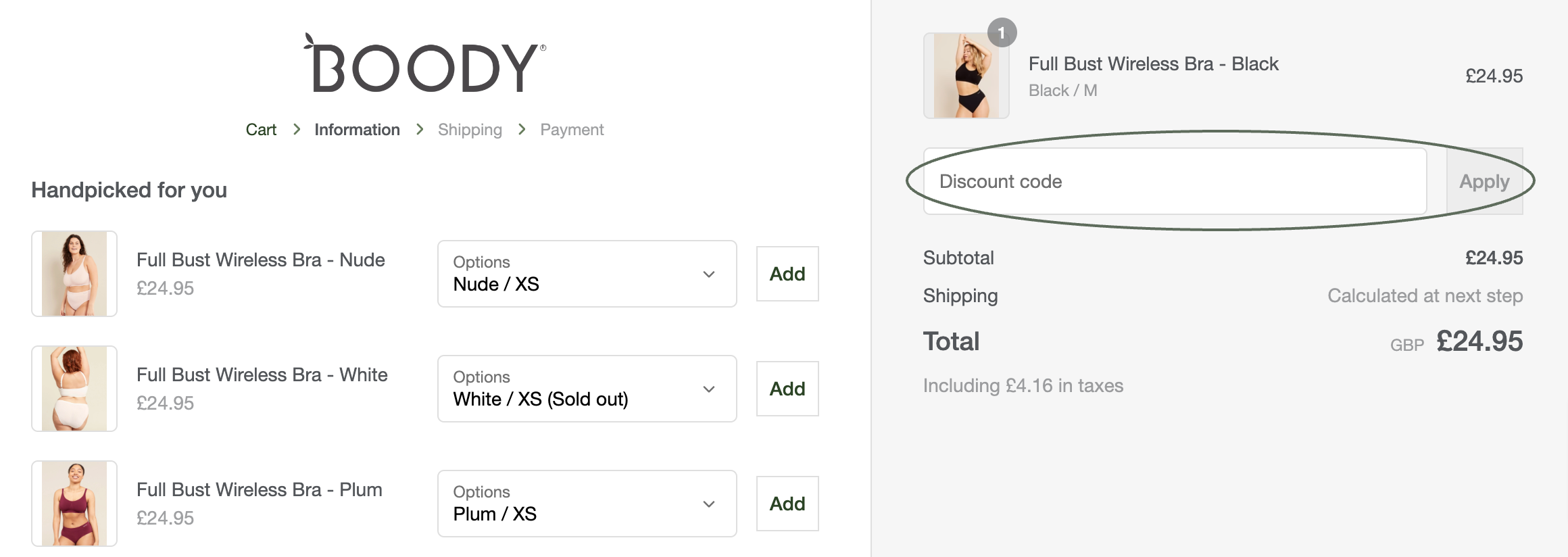Click the Black bra thumbnail in order summary
Image resolution: width=1568 pixels, height=557 pixels.
966,76
